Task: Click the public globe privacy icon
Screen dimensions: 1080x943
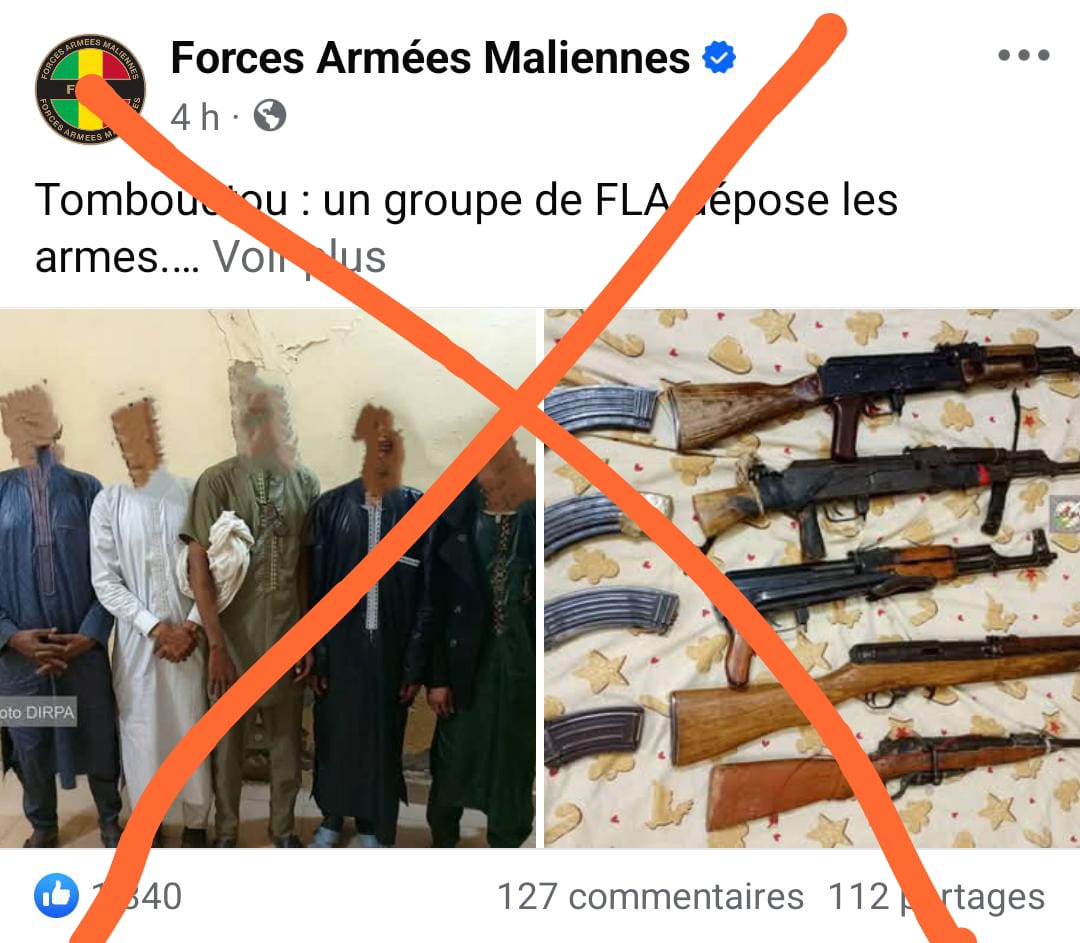Action: [269, 116]
